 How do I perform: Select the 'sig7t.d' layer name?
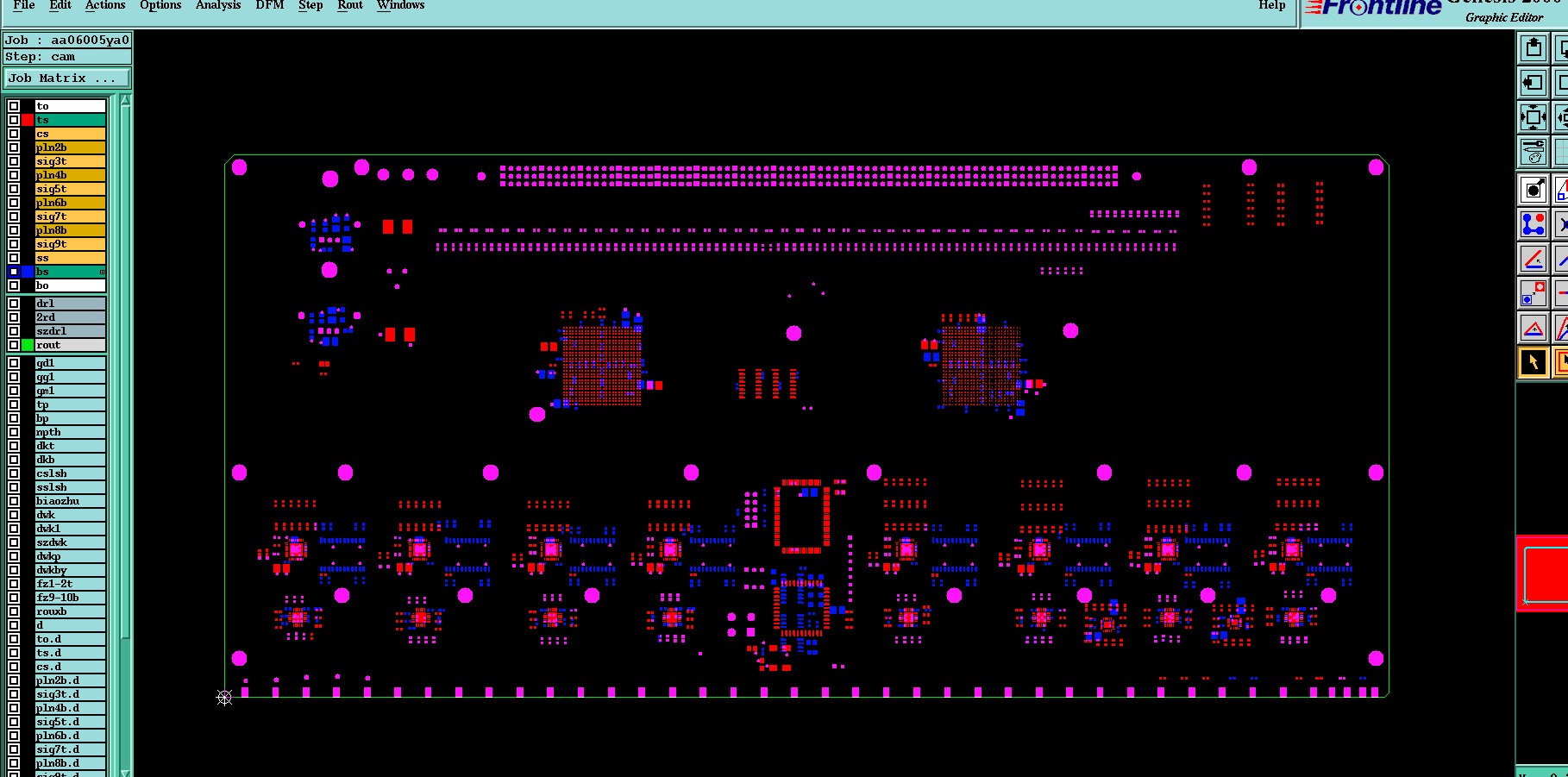(x=70, y=749)
